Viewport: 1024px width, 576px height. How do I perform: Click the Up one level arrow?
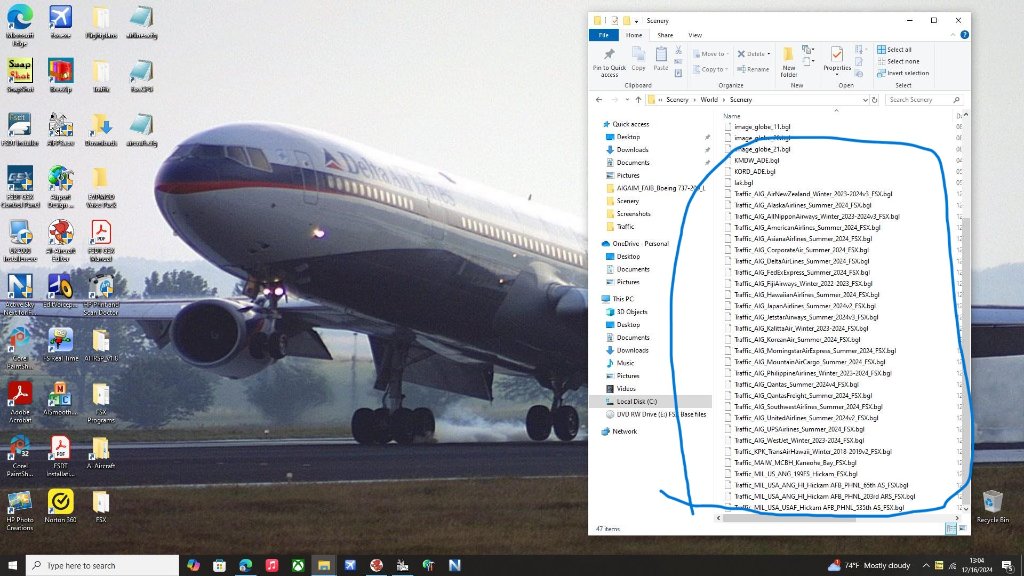(x=638, y=100)
